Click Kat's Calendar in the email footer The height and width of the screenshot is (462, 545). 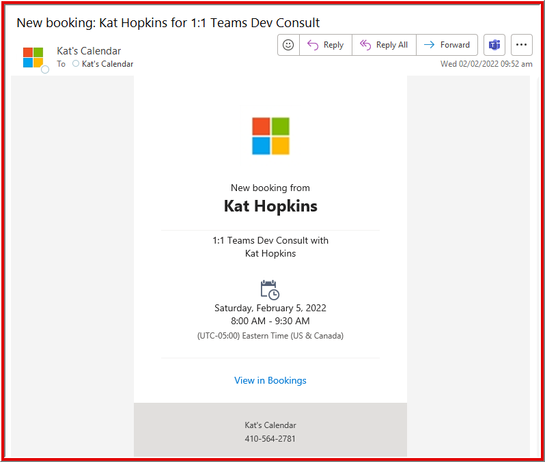[270, 425]
